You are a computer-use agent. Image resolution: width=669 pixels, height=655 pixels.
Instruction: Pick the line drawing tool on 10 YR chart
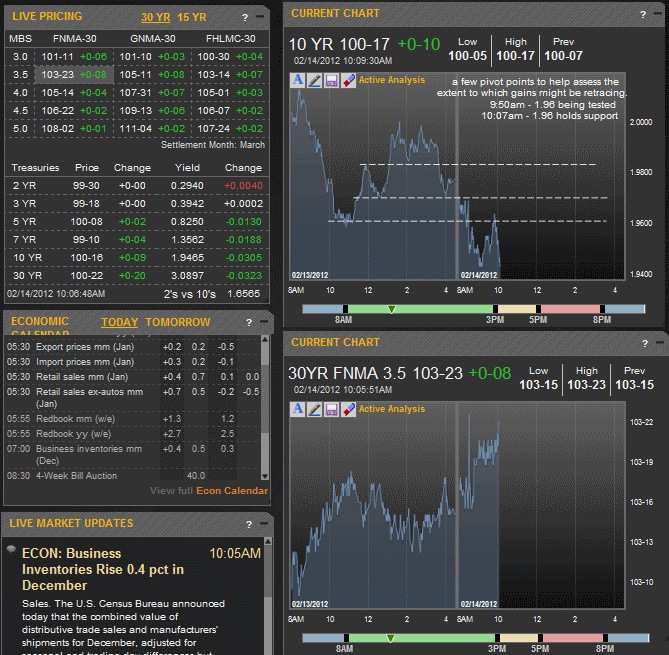pyautogui.click(x=315, y=81)
